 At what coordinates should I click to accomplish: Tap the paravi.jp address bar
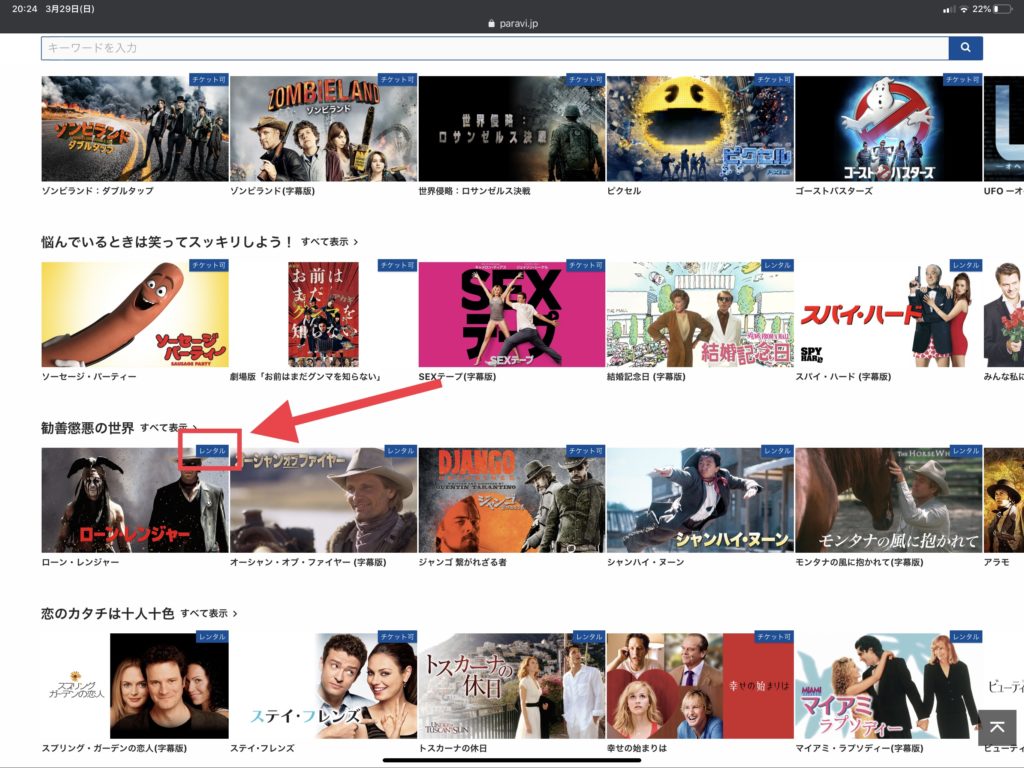tap(513, 24)
